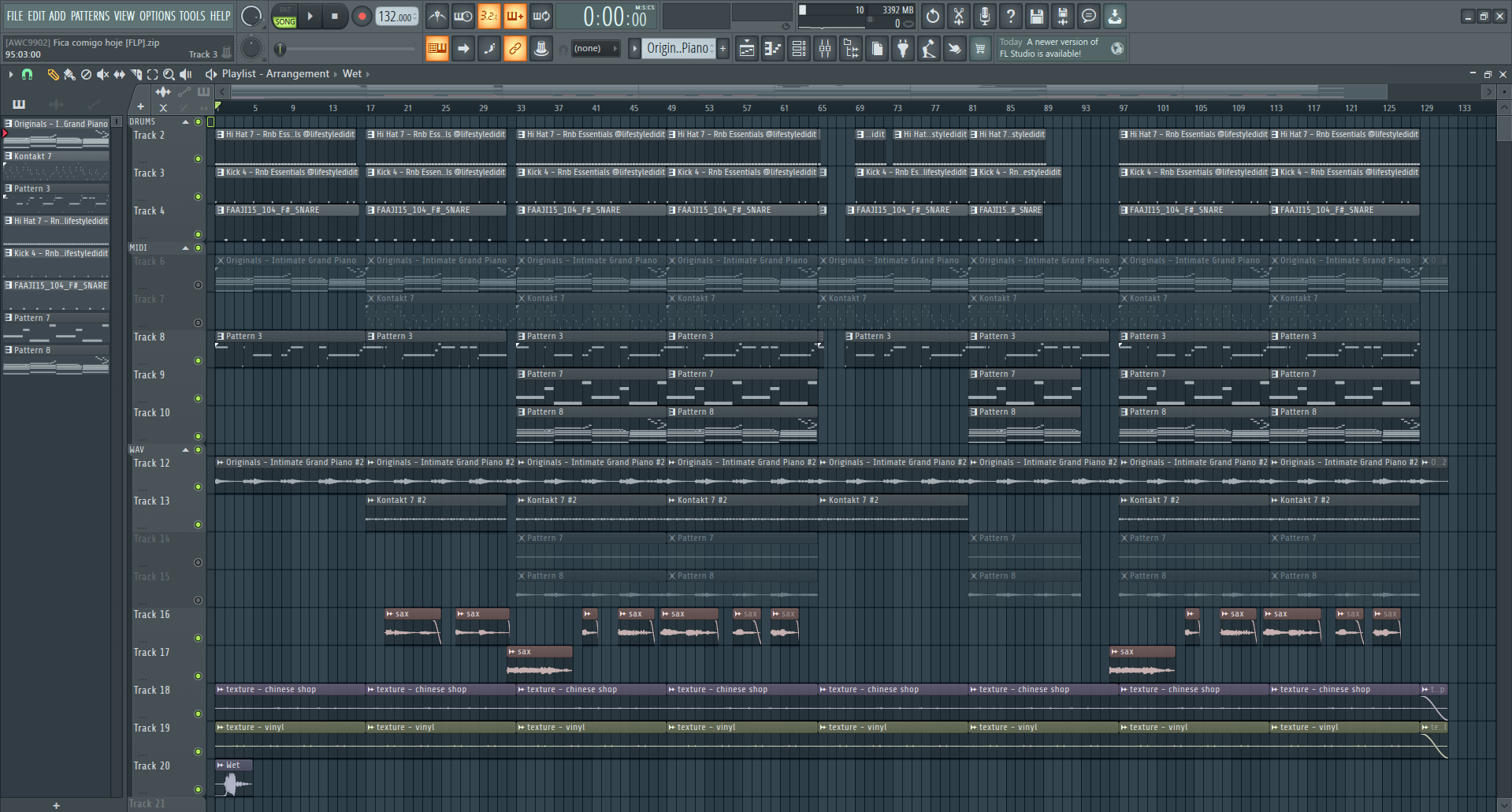Open the FILE menu
This screenshot has height=812, width=1512.
15,16
